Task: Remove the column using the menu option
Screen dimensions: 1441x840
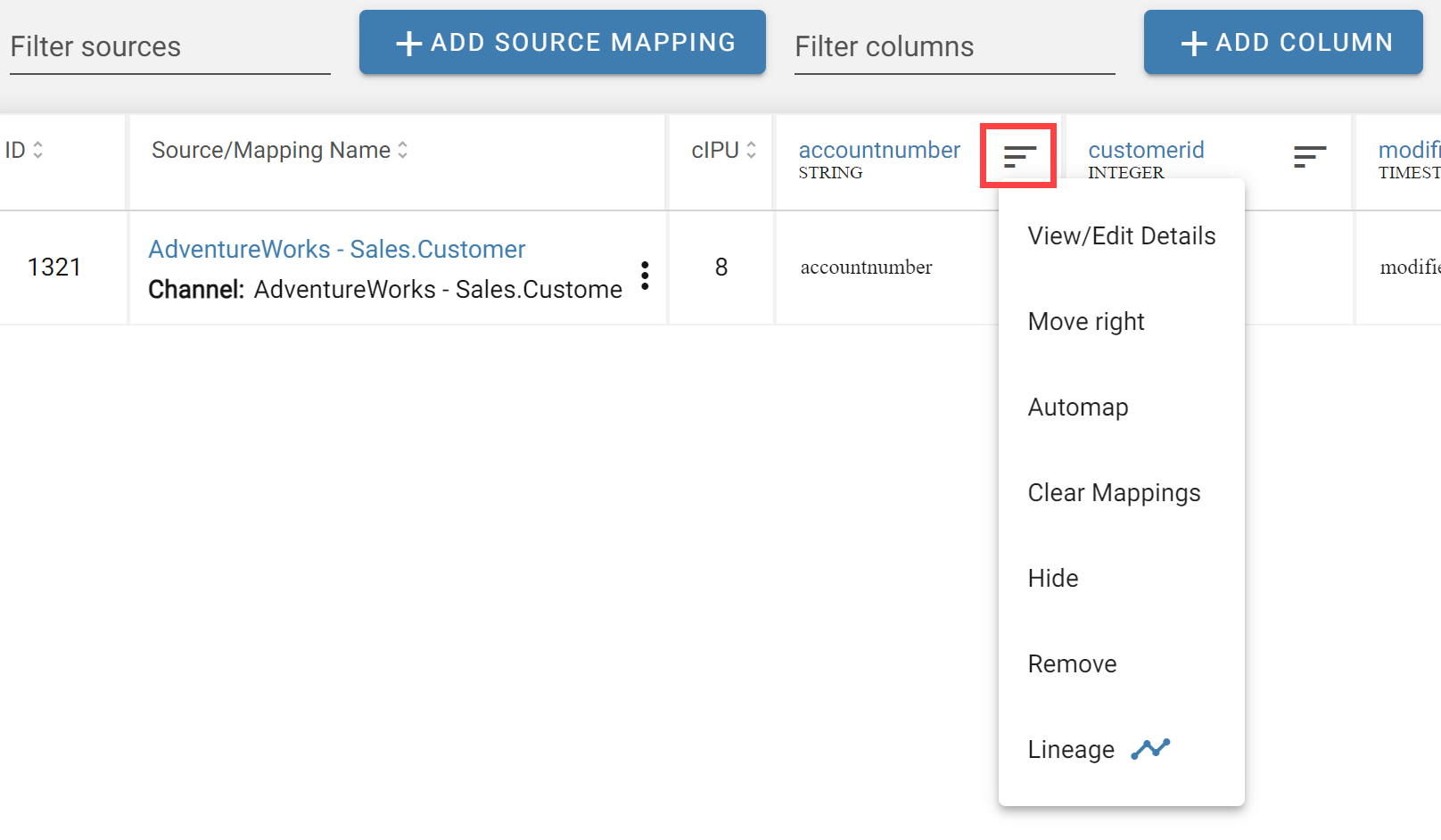Action: (x=1072, y=663)
